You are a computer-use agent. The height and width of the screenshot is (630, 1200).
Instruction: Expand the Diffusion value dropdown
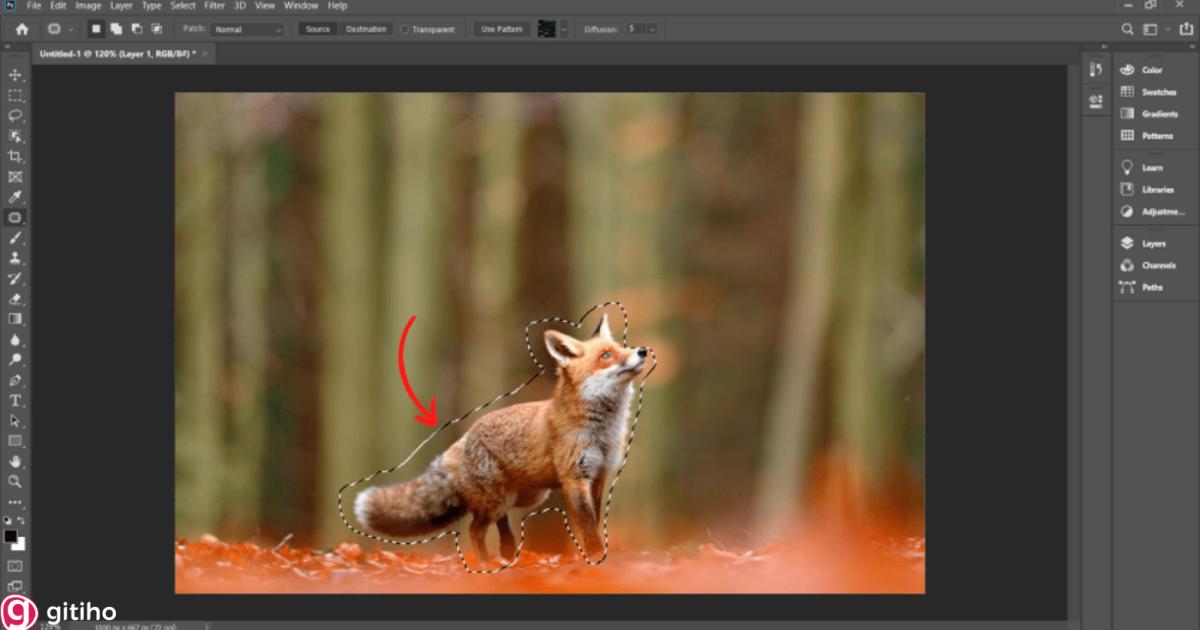(x=651, y=29)
